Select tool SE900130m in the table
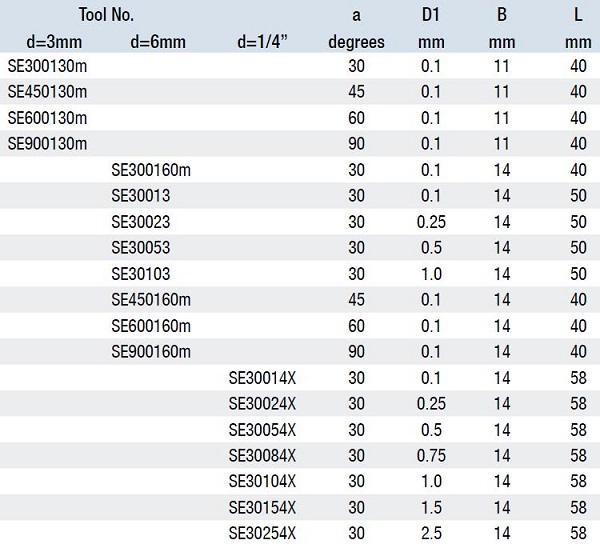Screen dimensions: 600x544 click(x=48, y=143)
